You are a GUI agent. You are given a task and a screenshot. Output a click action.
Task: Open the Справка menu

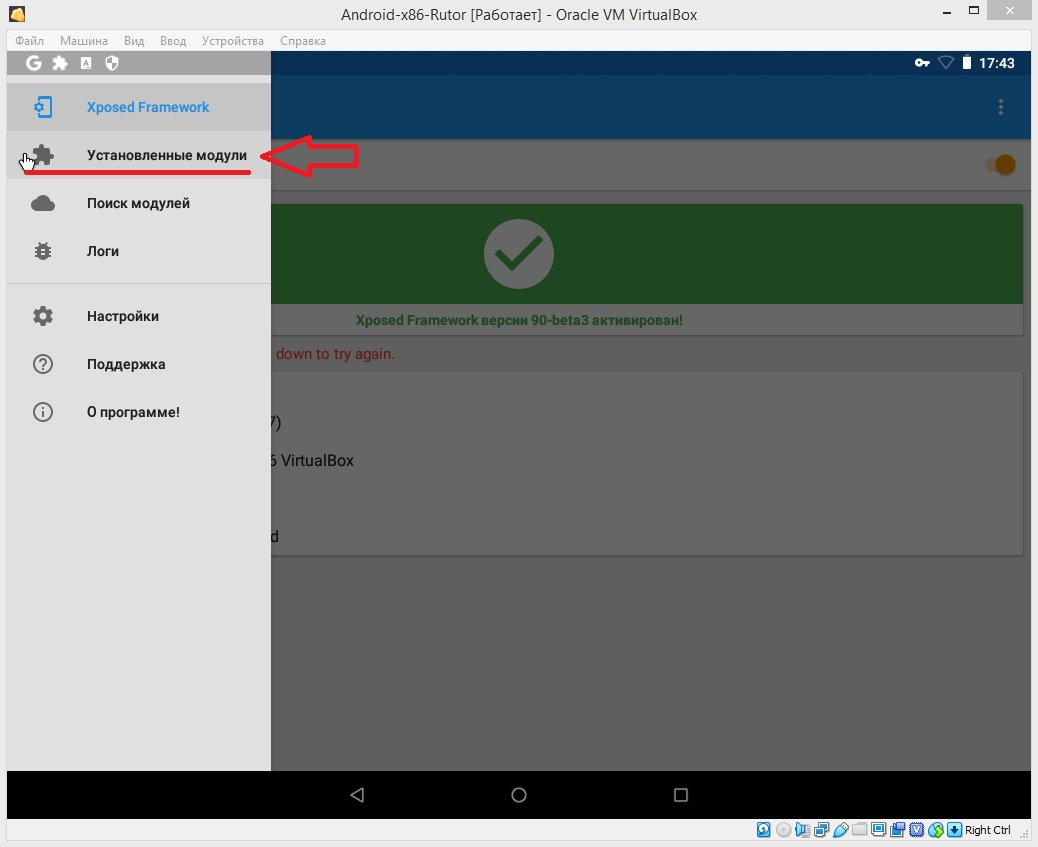303,41
